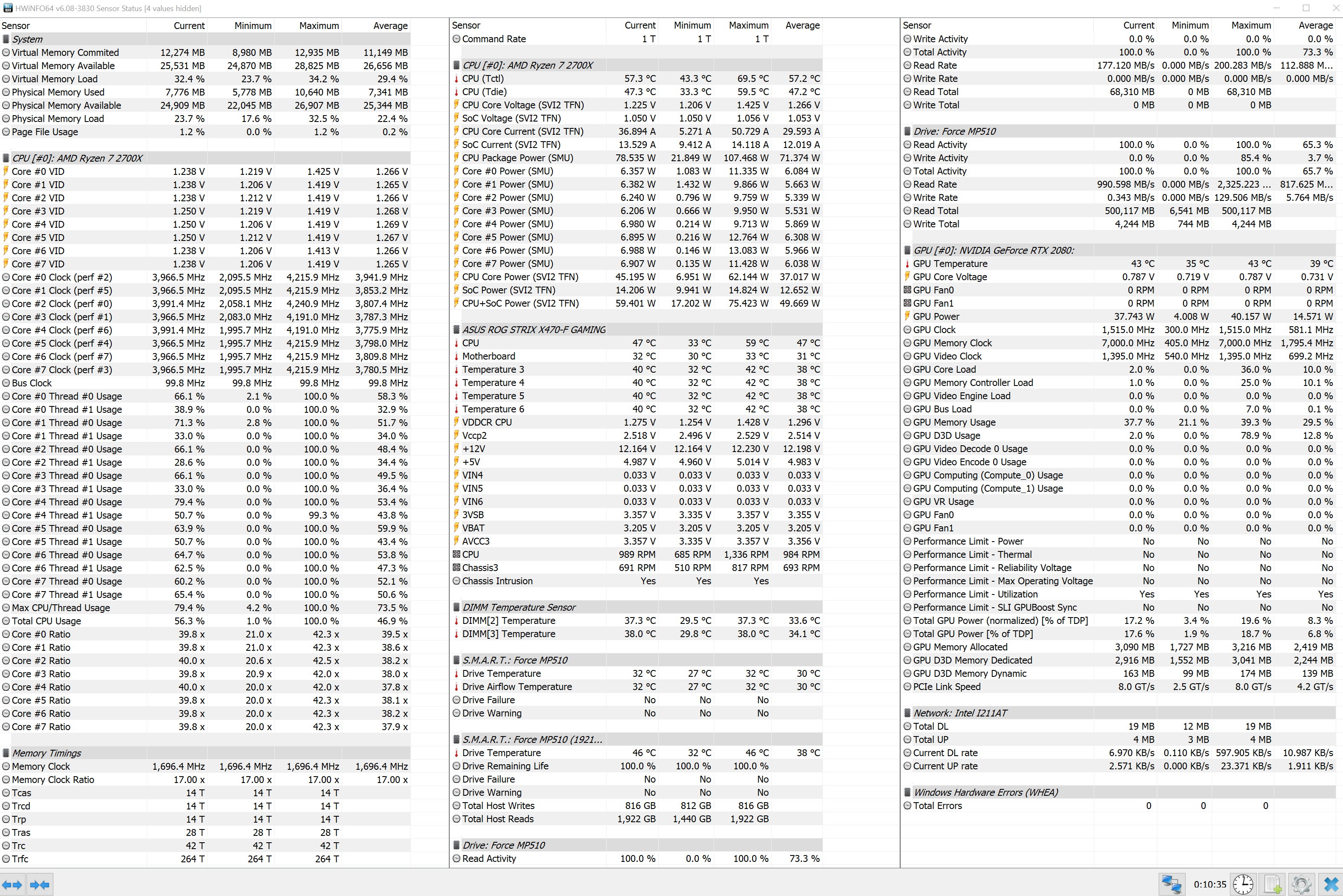Reset min/max values with clock icon

click(x=1243, y=884)
